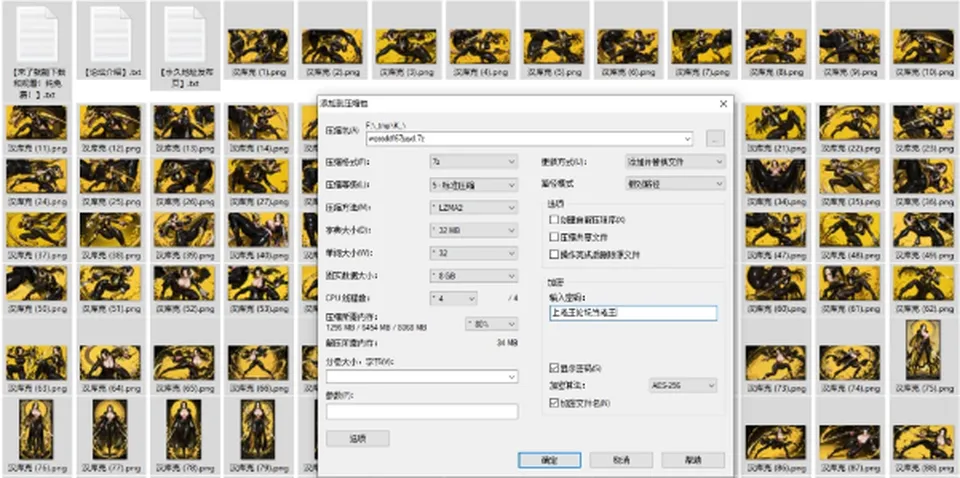
Task: Enable delete source files after compression checkbox
Action: [554, 254]
